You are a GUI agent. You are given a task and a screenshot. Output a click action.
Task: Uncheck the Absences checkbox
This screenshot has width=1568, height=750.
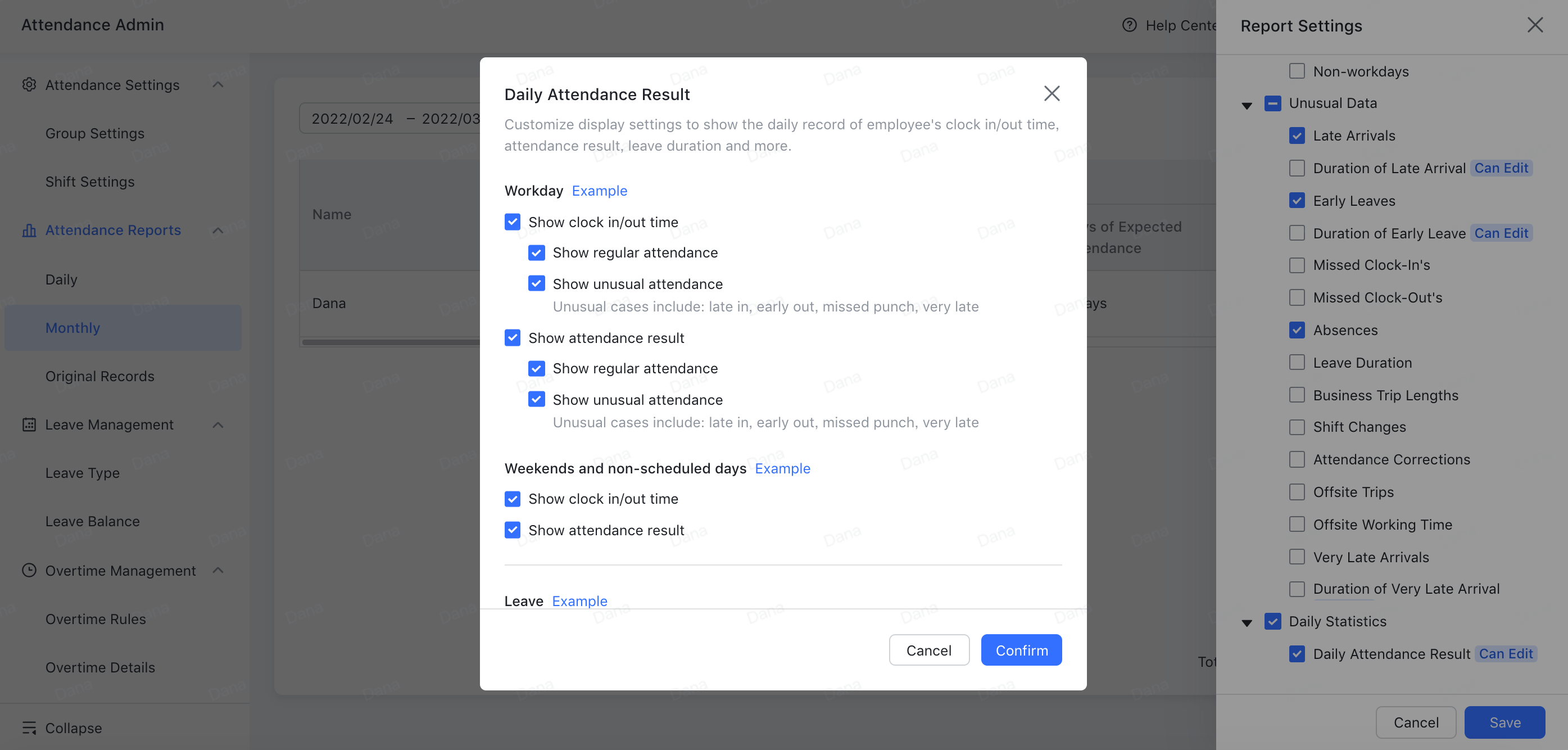(x=1297, y=330)
